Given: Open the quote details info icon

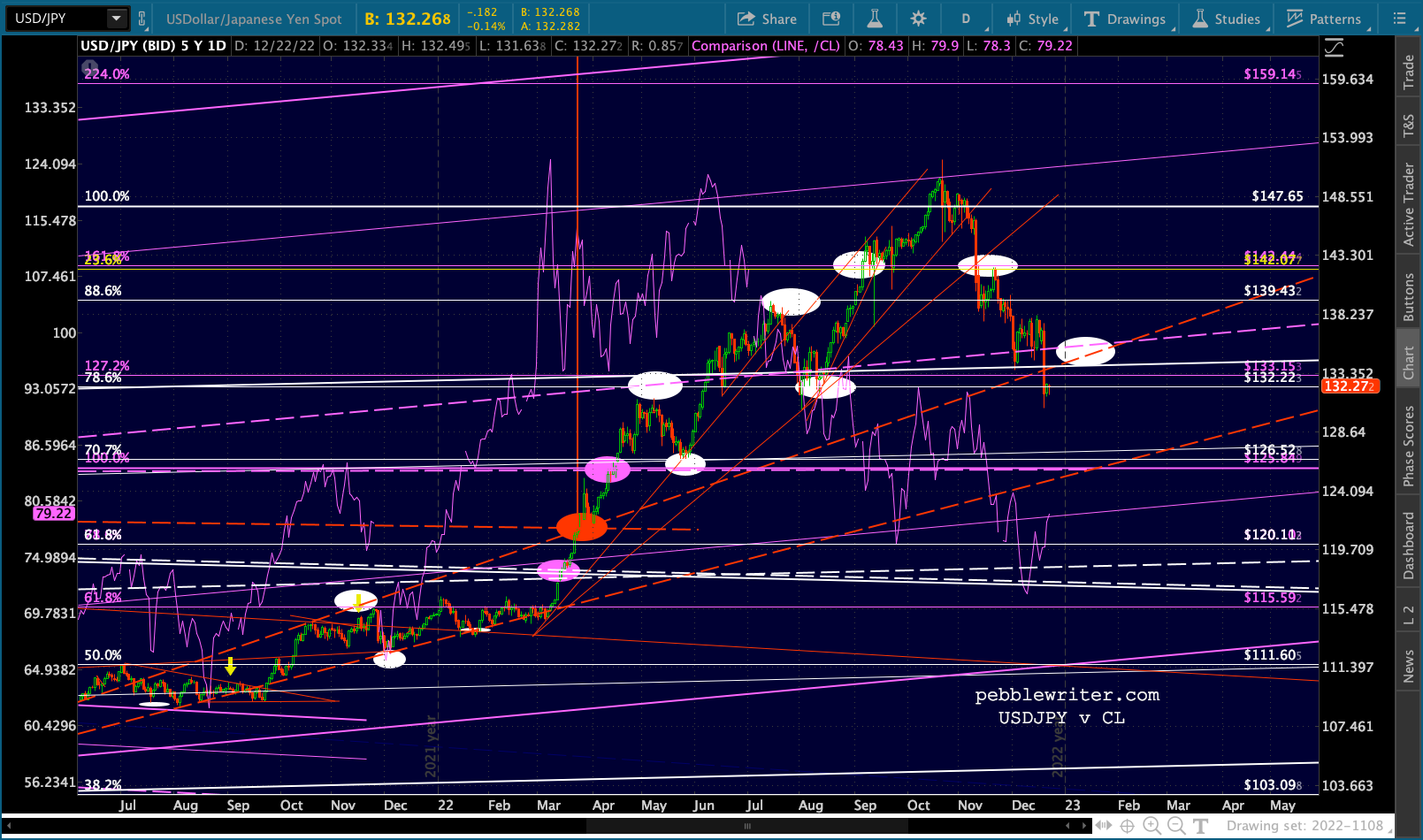Looking at the screenshot, I should (831, 19).
